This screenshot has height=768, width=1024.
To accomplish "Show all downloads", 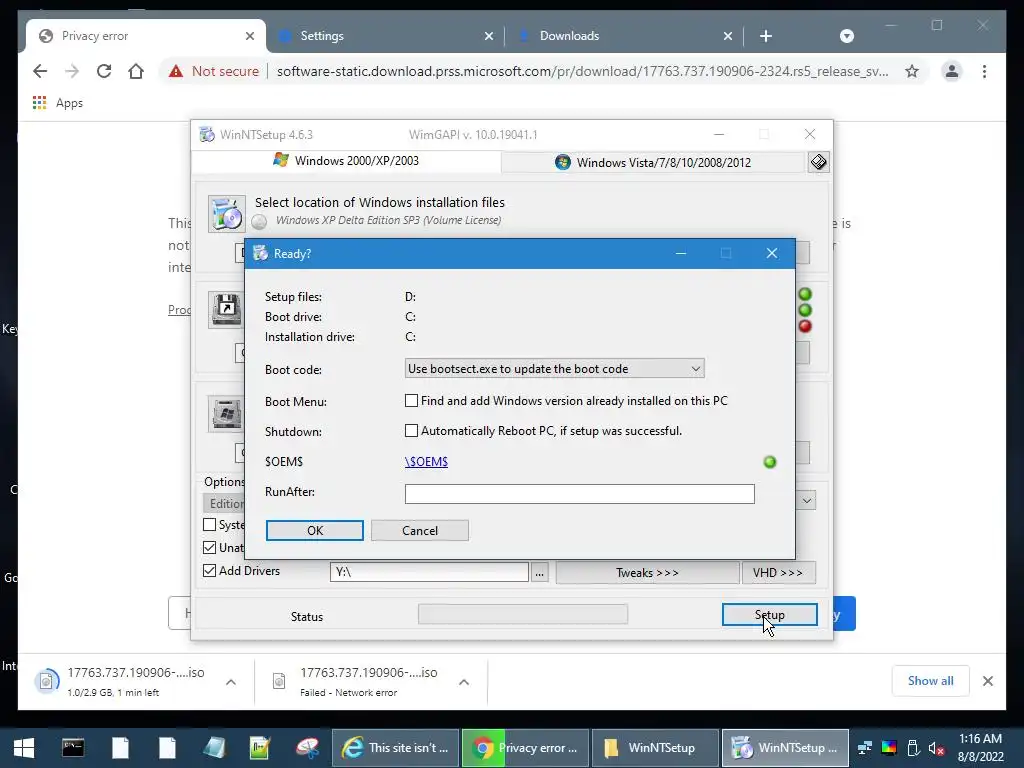I will click(930, 680).
